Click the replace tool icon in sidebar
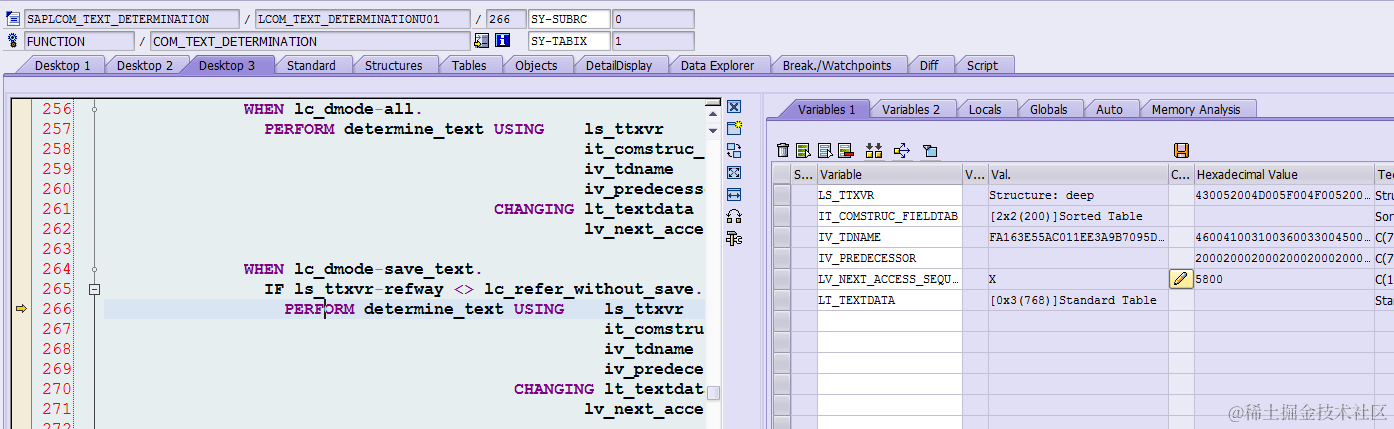This screenshot has width=1394, height=429. click(733, 151)
